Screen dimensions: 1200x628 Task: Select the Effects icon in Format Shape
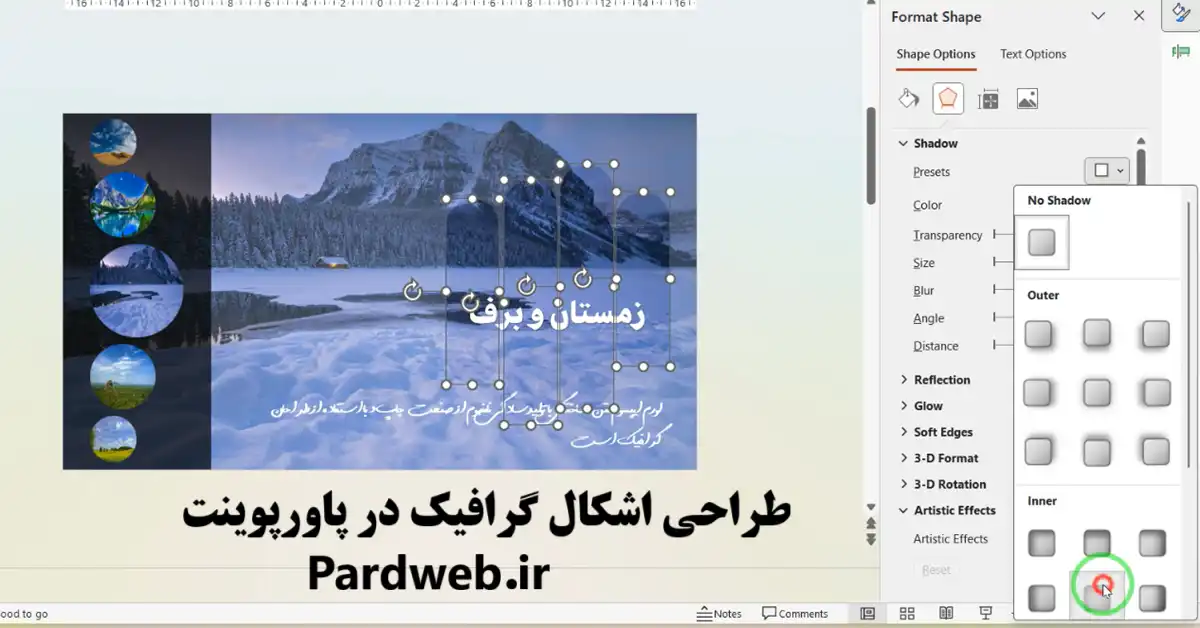pyautogui.click(x=947, y=97)
